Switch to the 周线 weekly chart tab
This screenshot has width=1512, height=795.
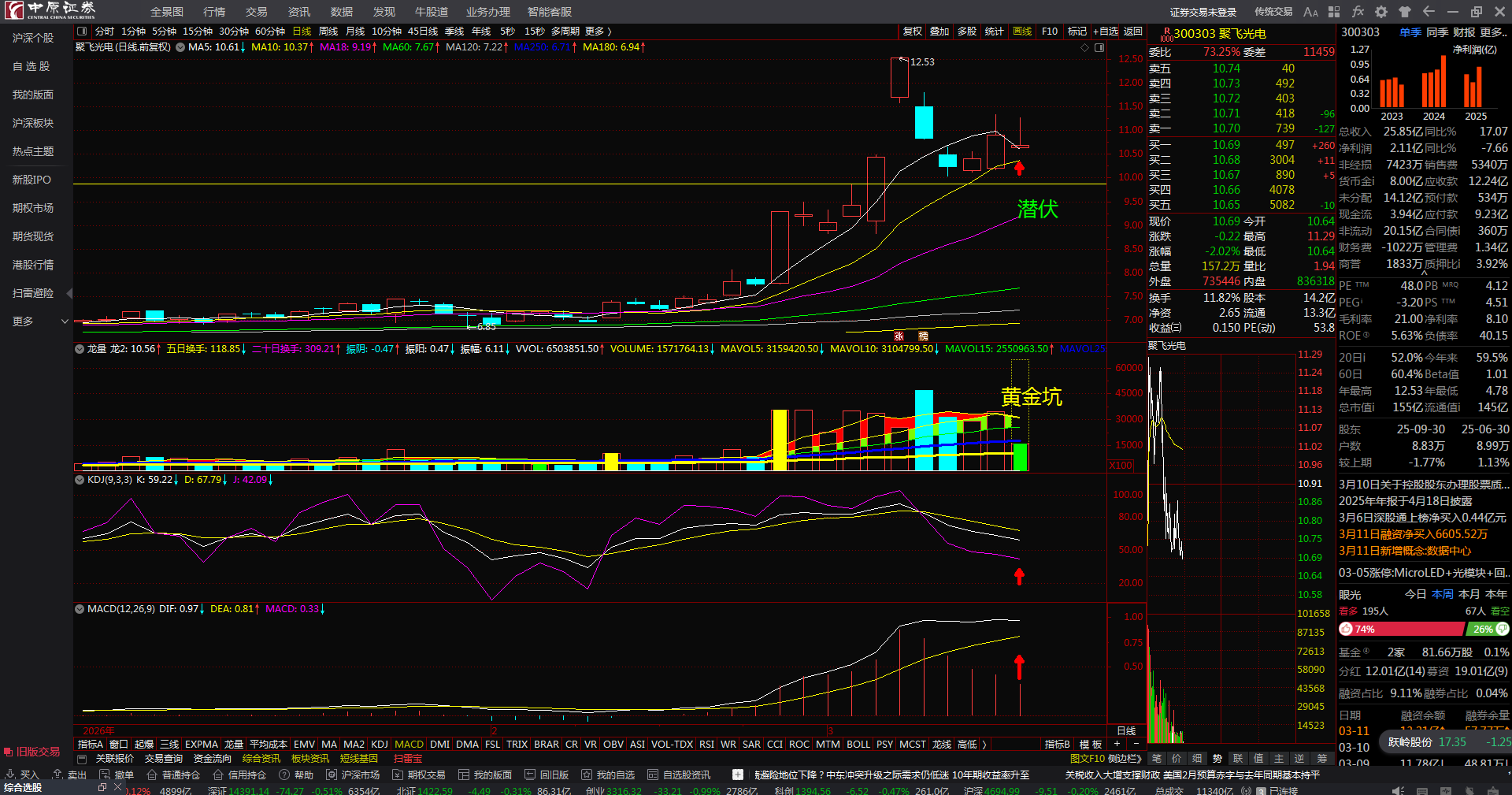tap(328, 32)
